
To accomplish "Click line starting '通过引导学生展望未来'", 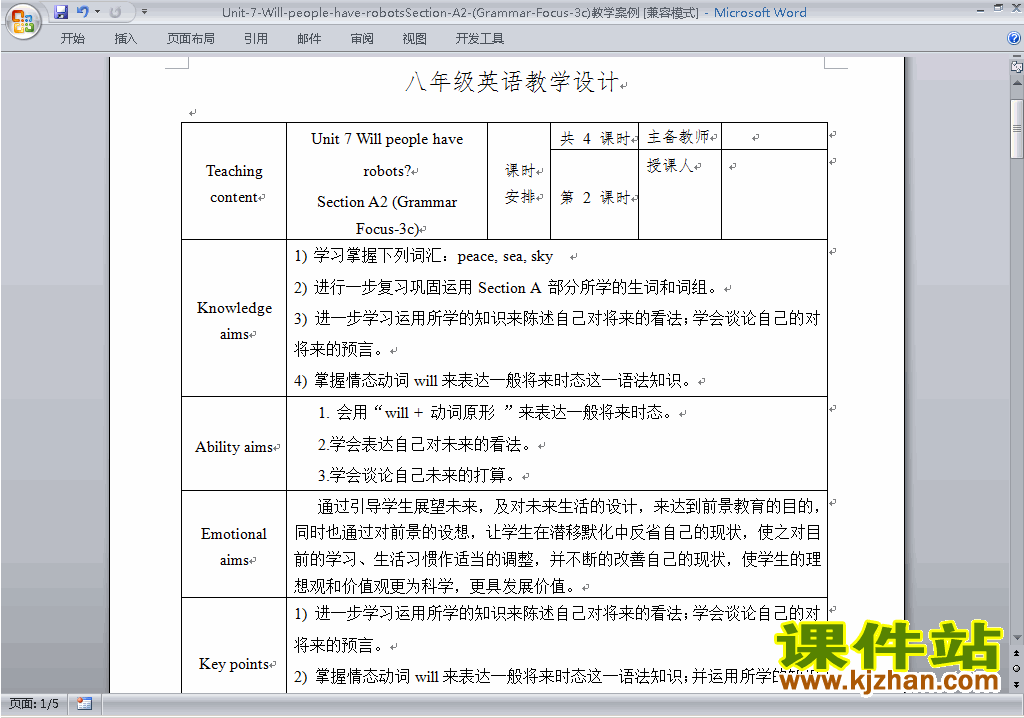I will coord(569,506).
